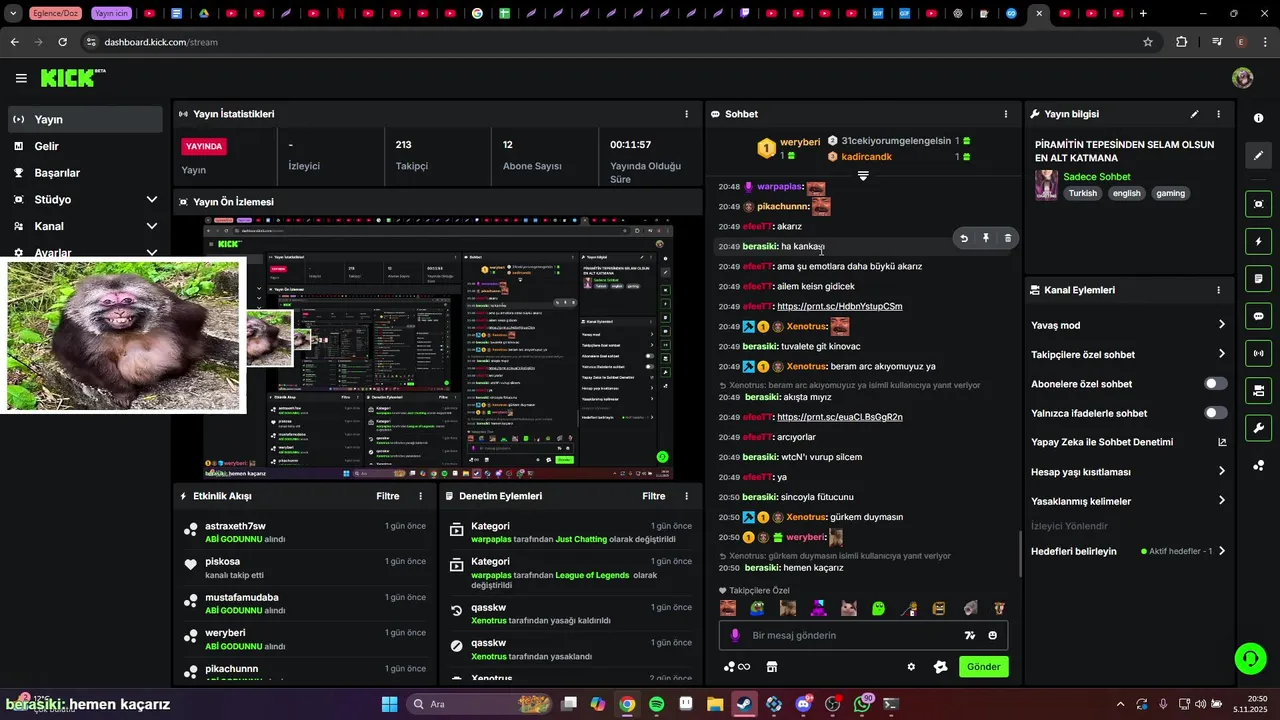Click the chat bubble icon in right toolbar
Screen dimensions: 1280x720
1258,316
